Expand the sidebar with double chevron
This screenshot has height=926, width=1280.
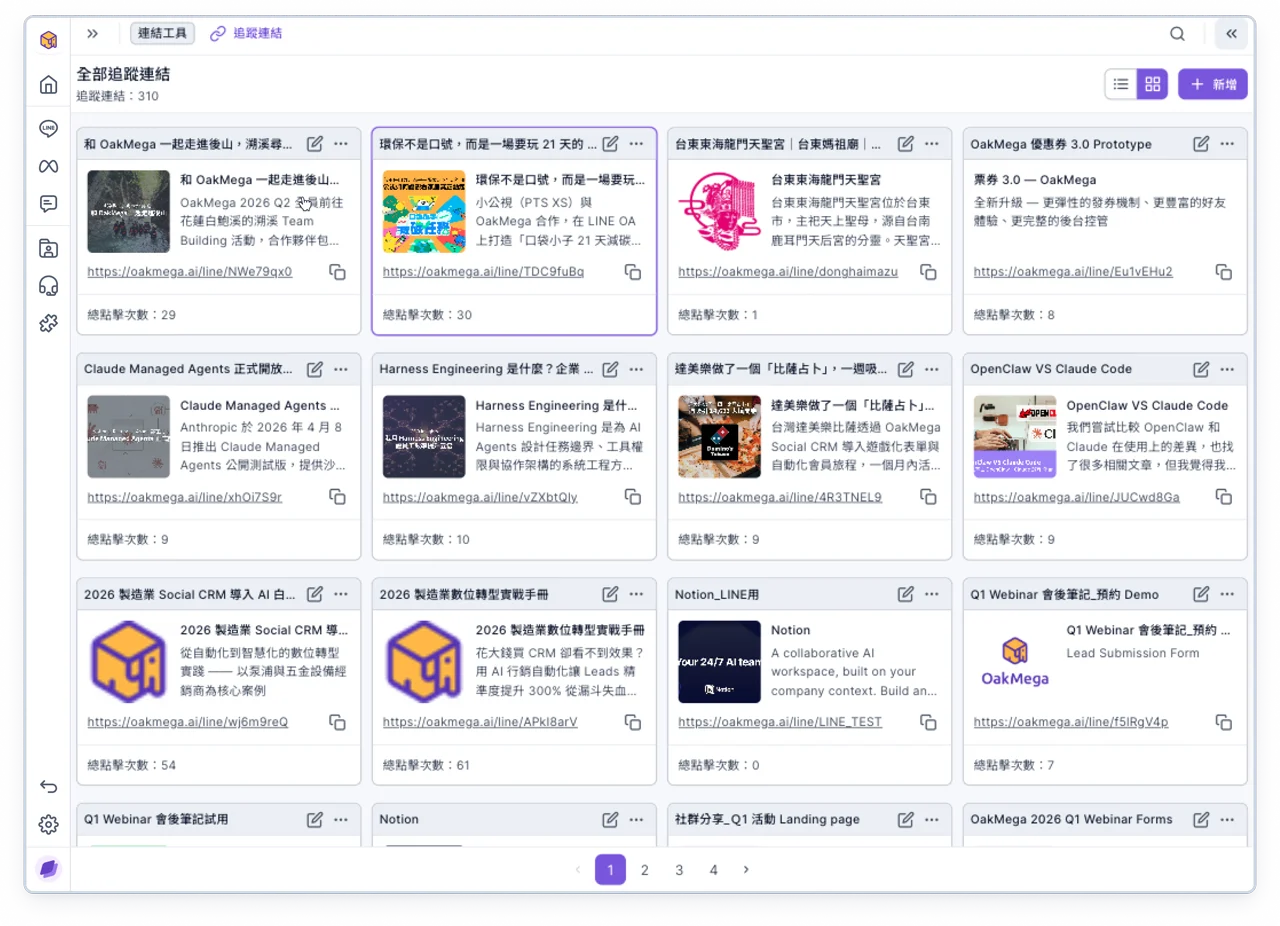click(x=93, y=33)
